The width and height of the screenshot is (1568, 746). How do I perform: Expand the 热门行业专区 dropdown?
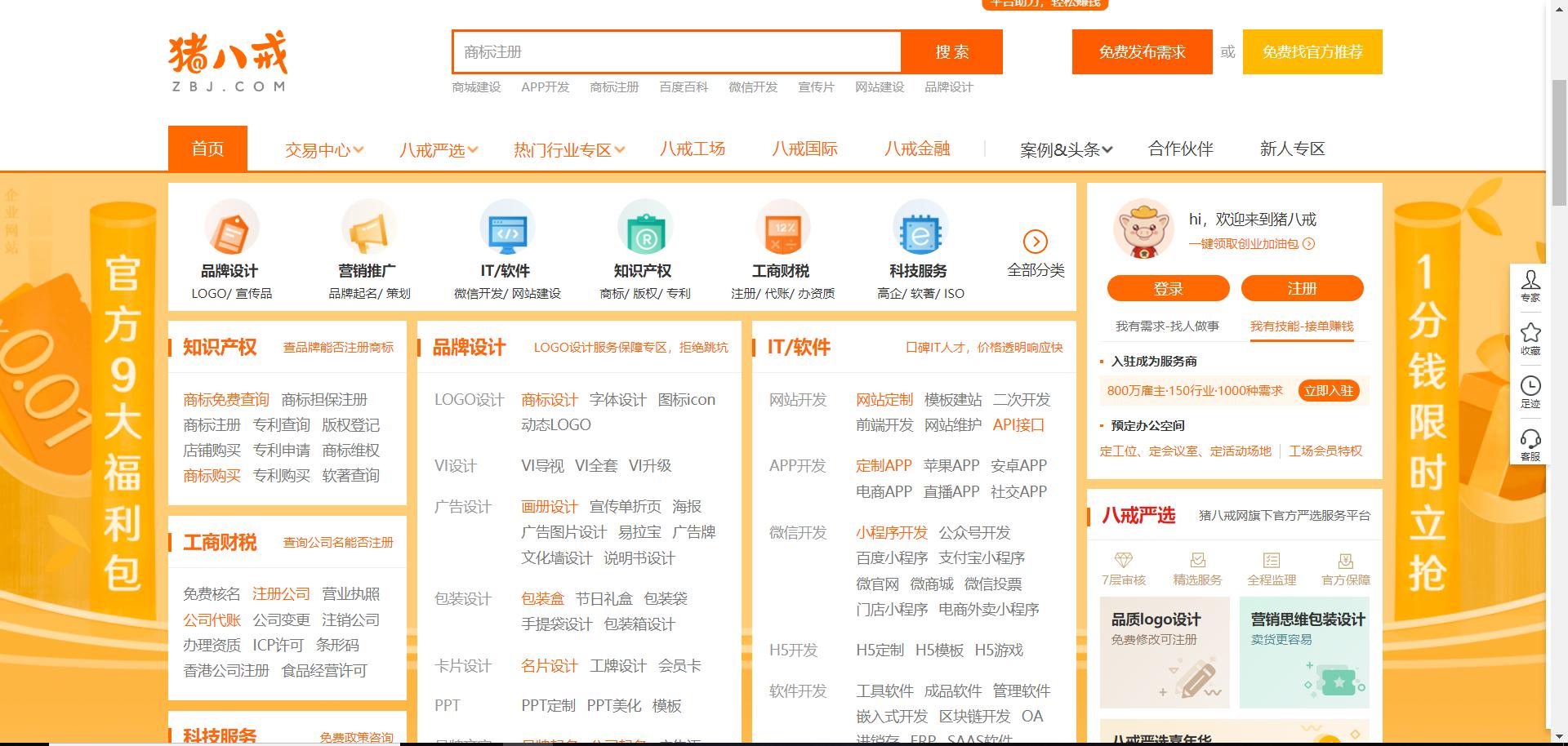coord(568,149)
